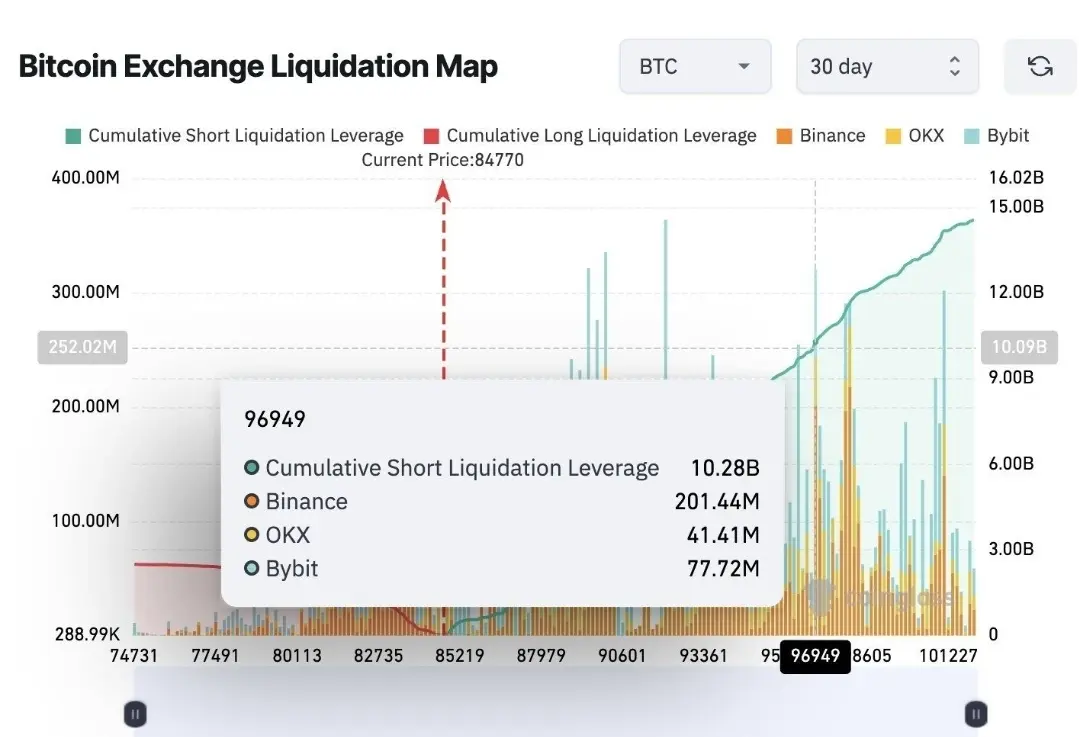Click the 30 day up/down stepper arrows
This screenshot has width=1079, height=737.
click(x=954, y=67)
